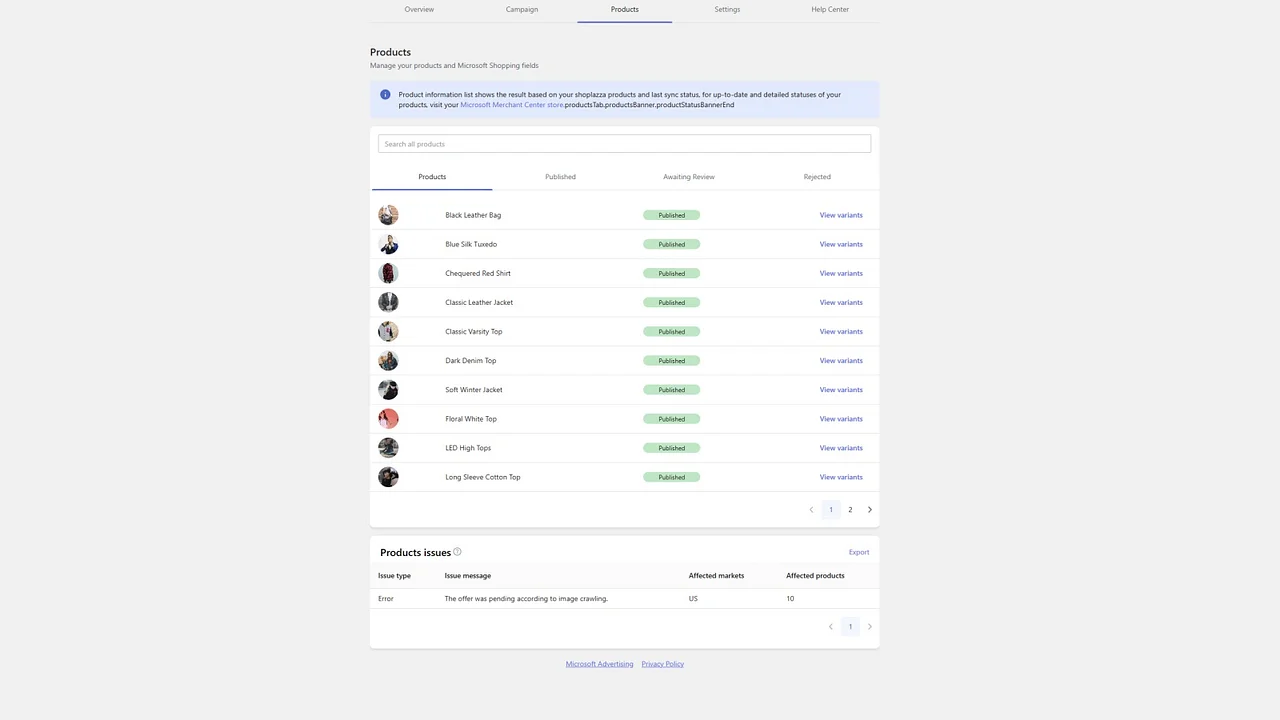1280x720 pixels.
Task: Open the Privacy Policy footer link
Action: pos(662,664)
